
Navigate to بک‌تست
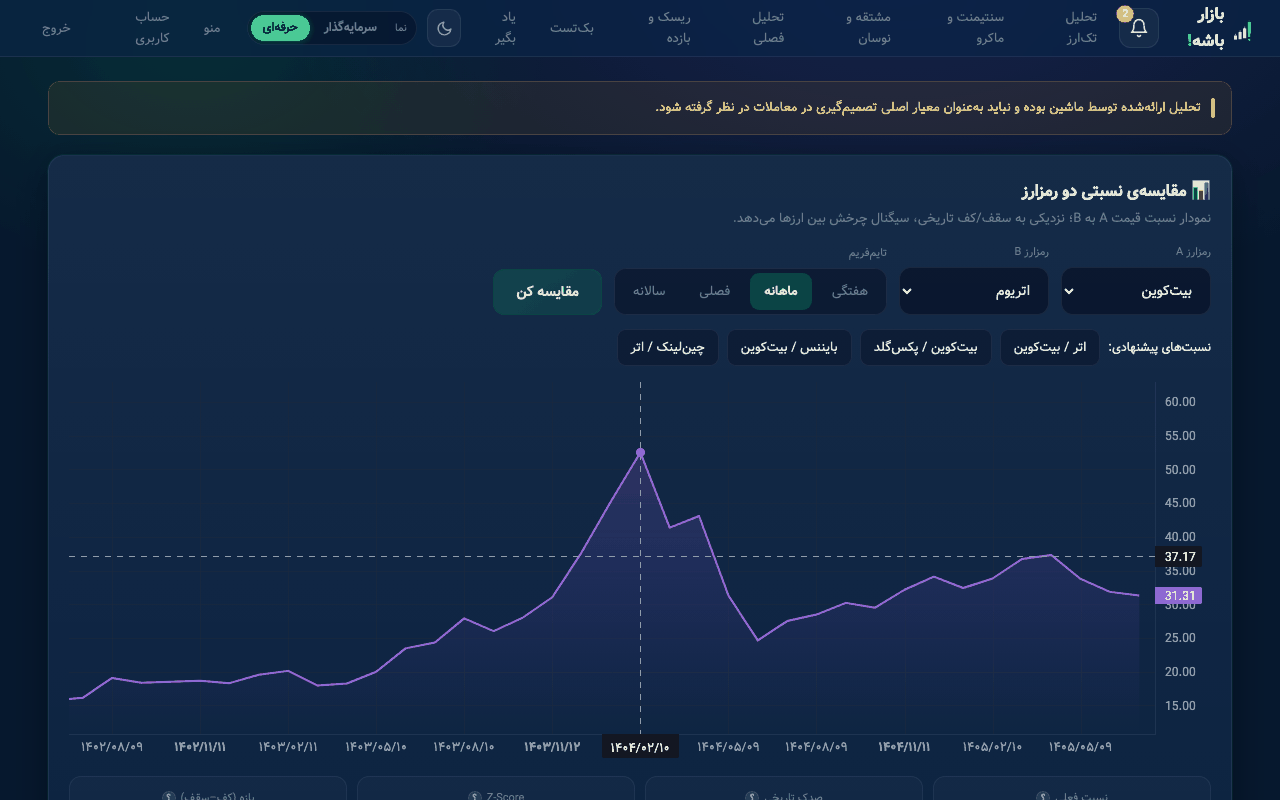click(572, 28)
